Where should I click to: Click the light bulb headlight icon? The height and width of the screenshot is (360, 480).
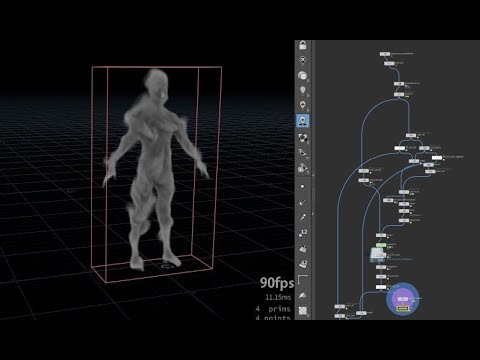point(302,90)
